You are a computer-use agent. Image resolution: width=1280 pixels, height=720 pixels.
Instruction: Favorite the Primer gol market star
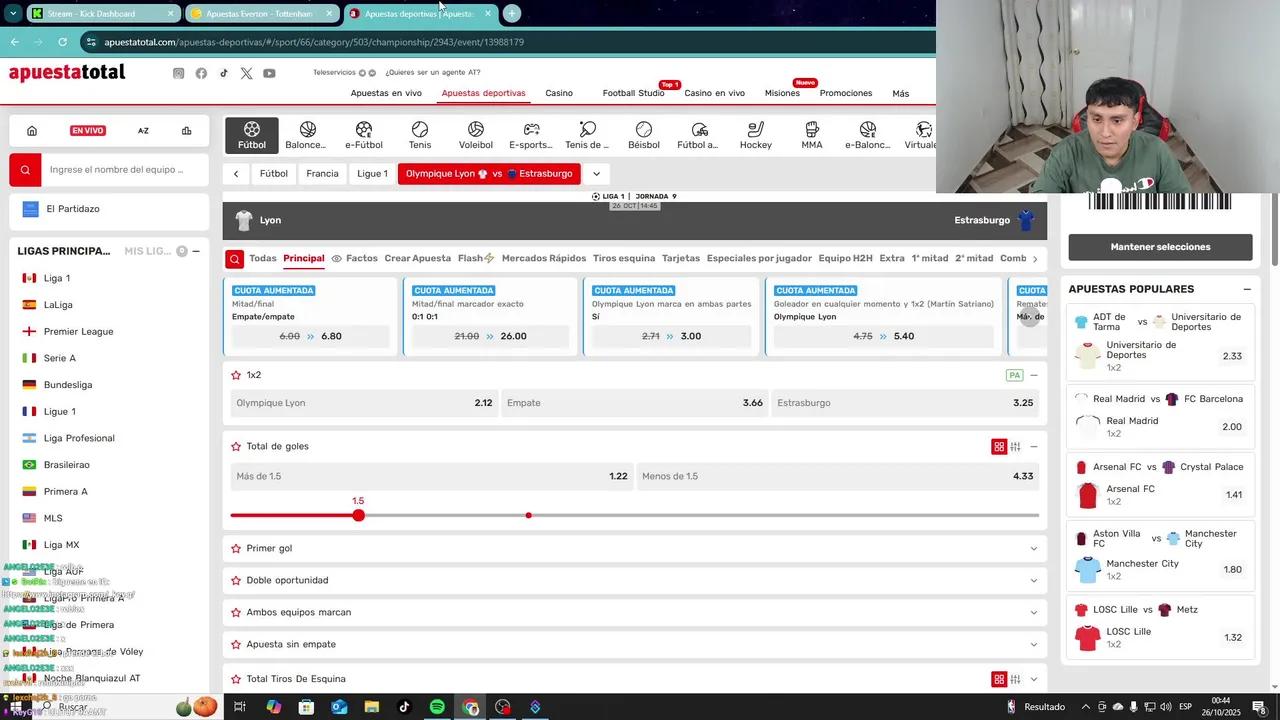(236, 548)
